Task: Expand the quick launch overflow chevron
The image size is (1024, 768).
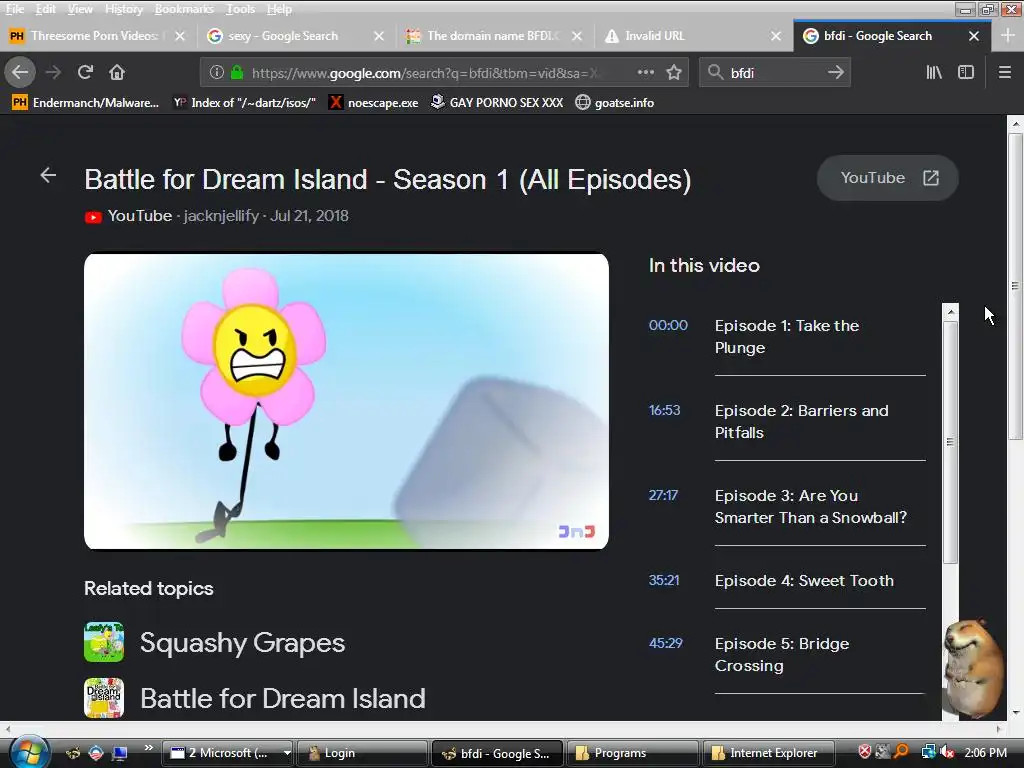Action: coord(148,748)
